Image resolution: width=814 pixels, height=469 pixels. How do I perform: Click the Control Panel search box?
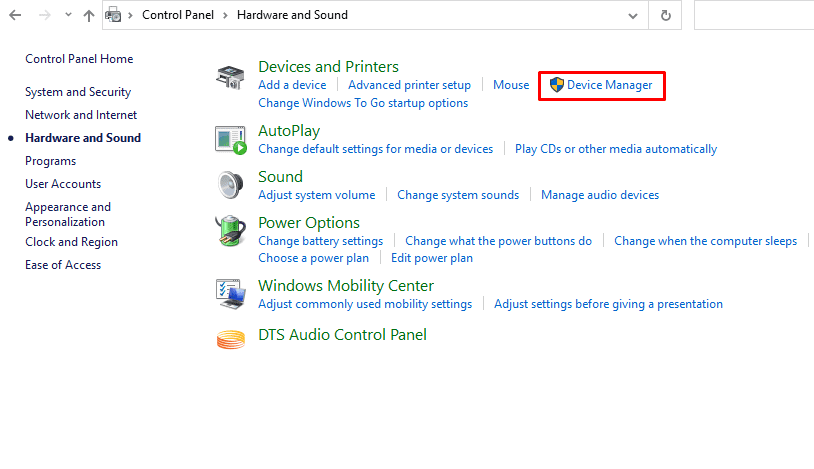point(754,16)
